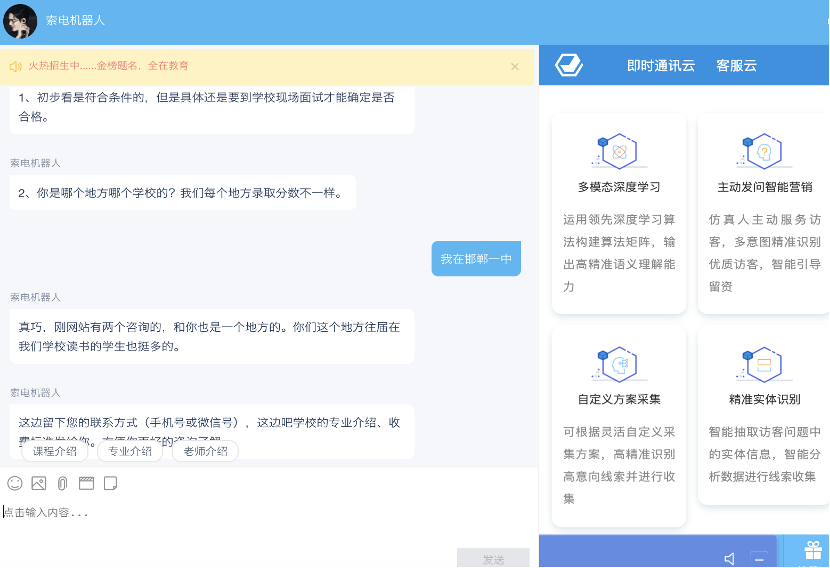The height and width of the screenshot is (568, 830).
Task: Click the 专业介绍 quick reply button
Action: 130,451
